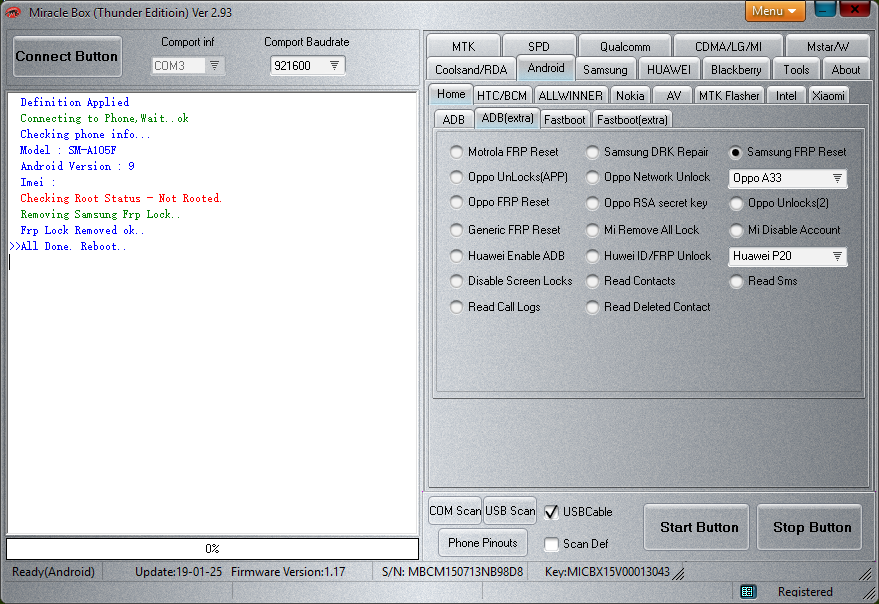Open the orange Menu dropdown
The width and height of the screenshot is (879, 604).
pyautogui.click(x=775, y=11)
